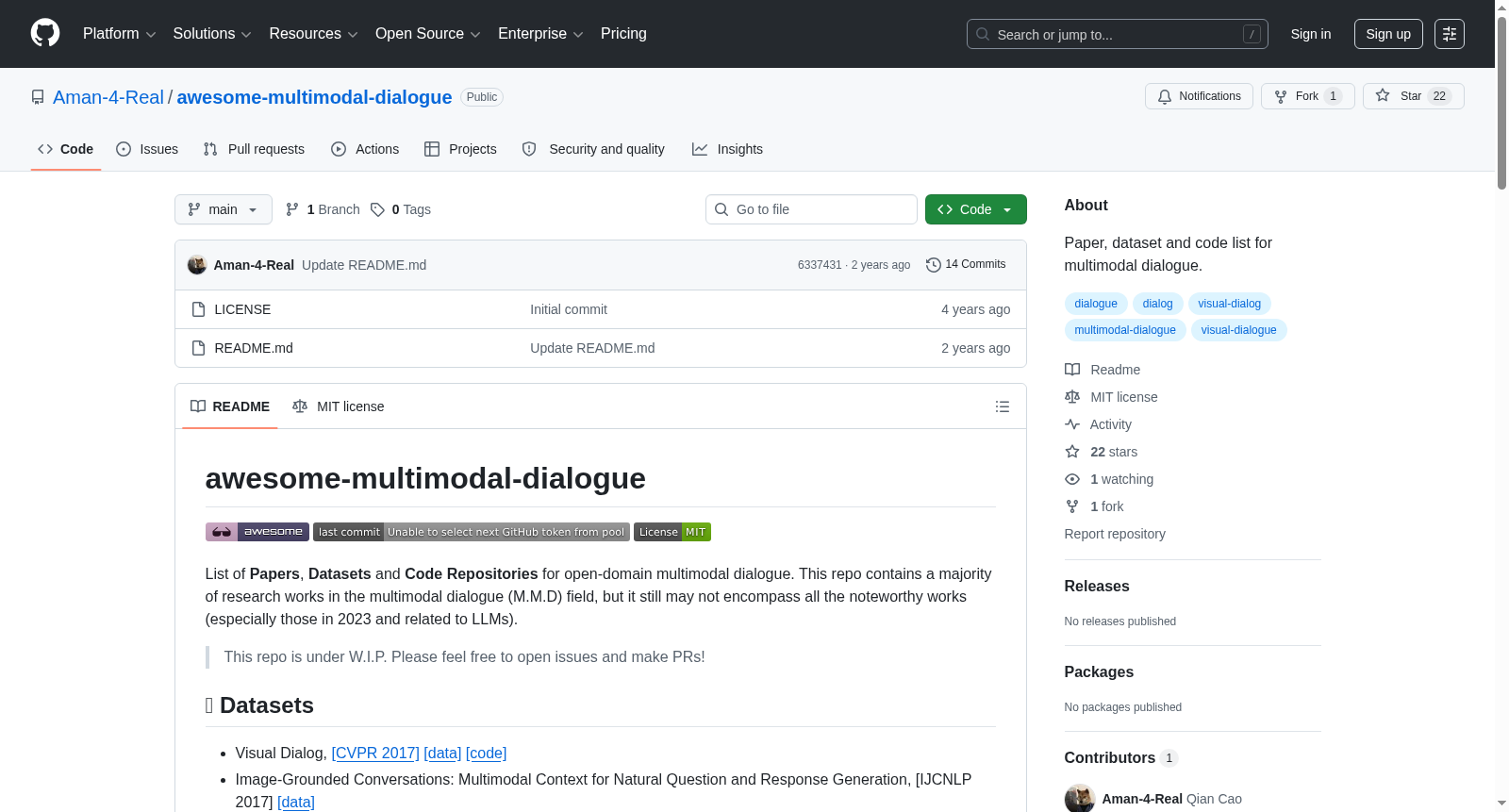The width and height of the screenshot is (1509, 812).
Task: Click the Aman-4-Real commit avatar
Action: [x=197, y=265]
